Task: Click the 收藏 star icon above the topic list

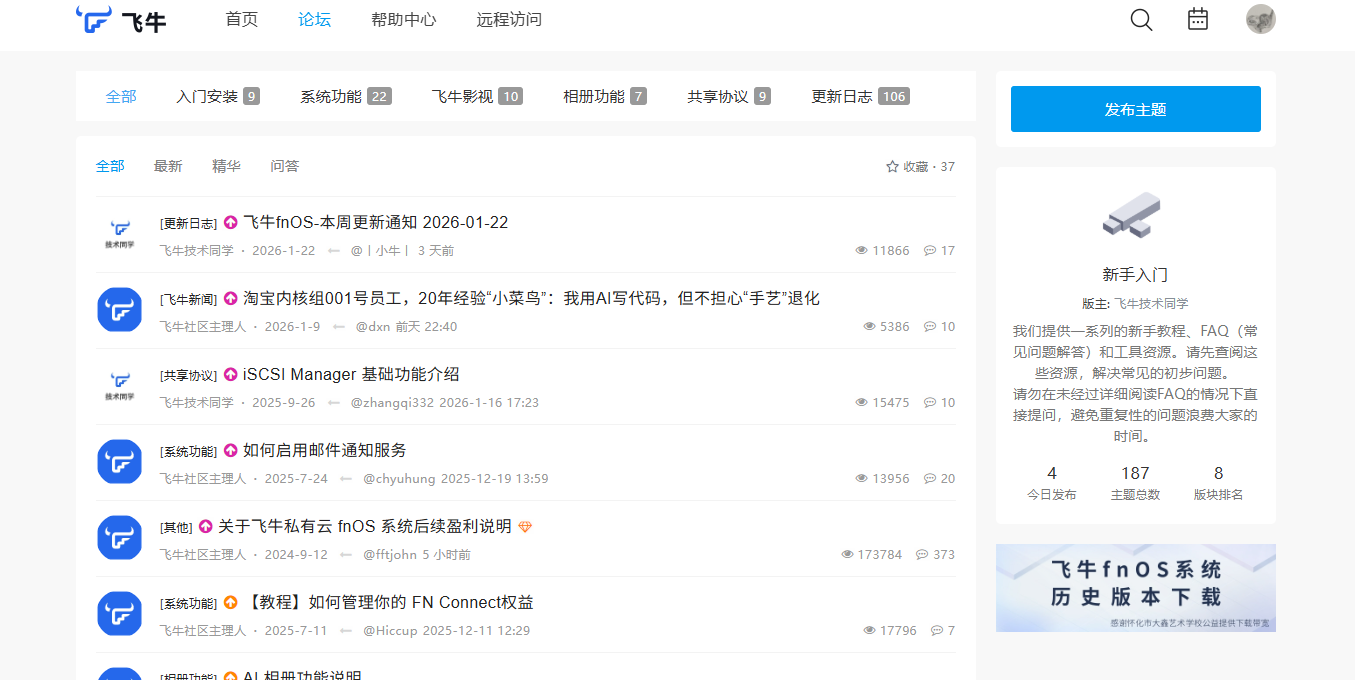Action: 891,166
